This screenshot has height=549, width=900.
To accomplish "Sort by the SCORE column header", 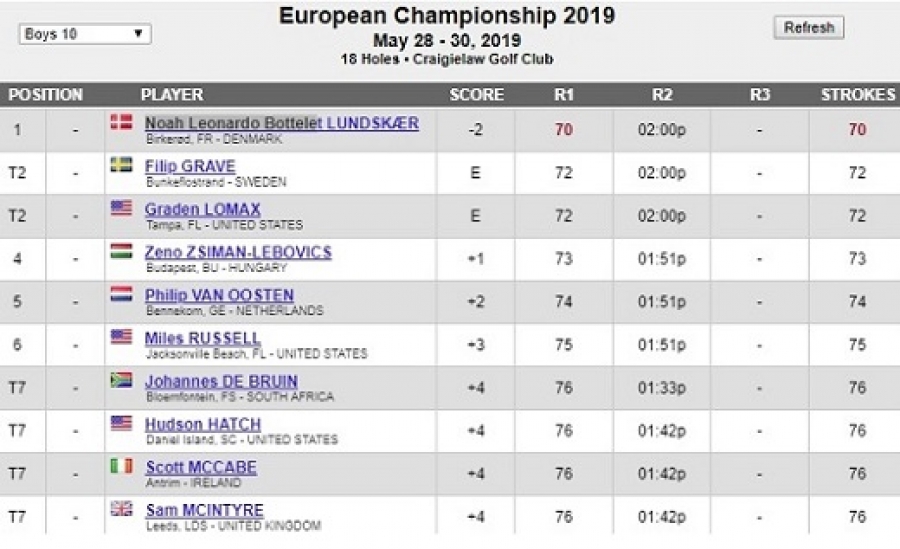I will click(476, 95).
